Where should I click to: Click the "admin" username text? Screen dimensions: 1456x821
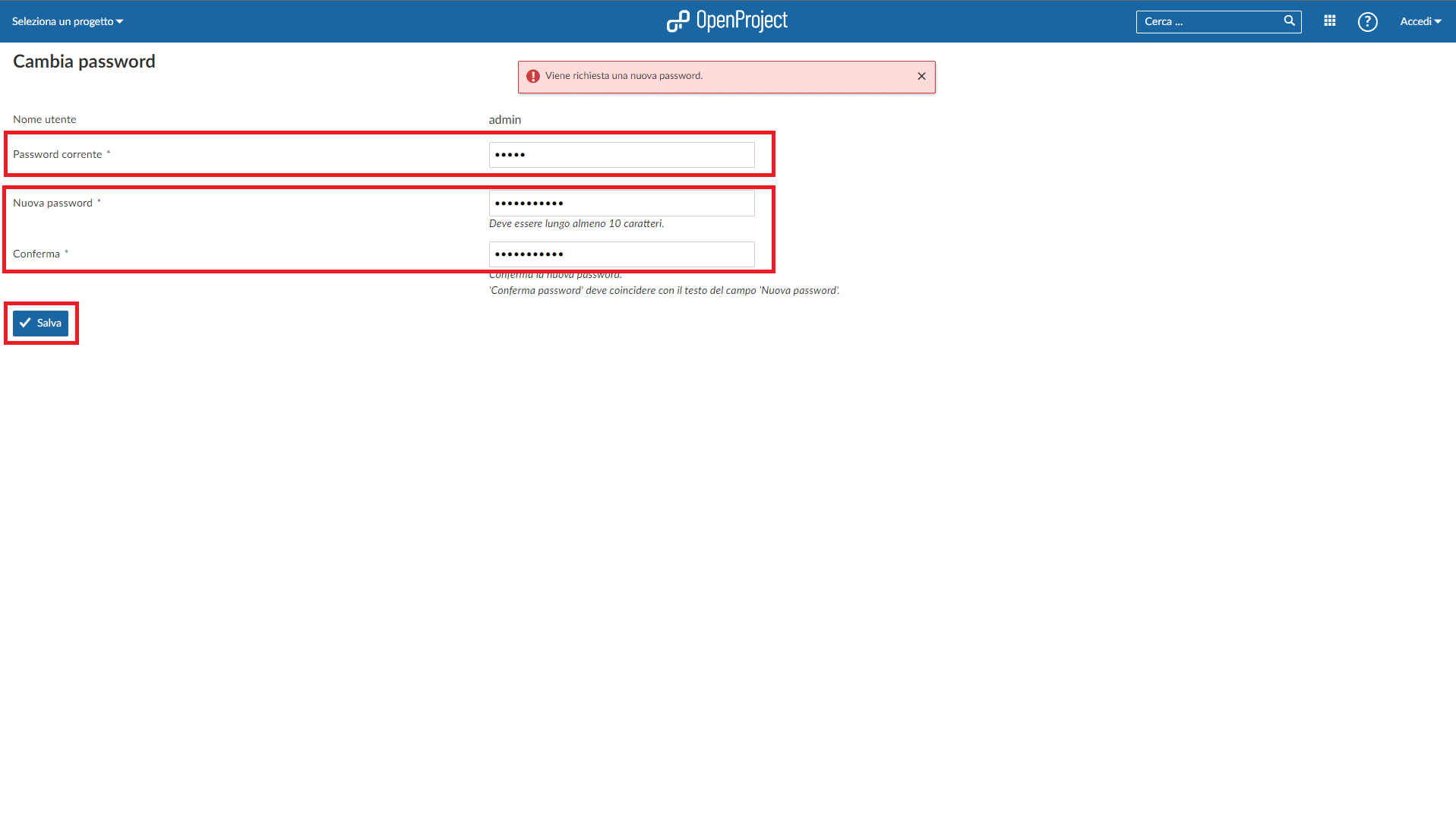pos(504,119)
